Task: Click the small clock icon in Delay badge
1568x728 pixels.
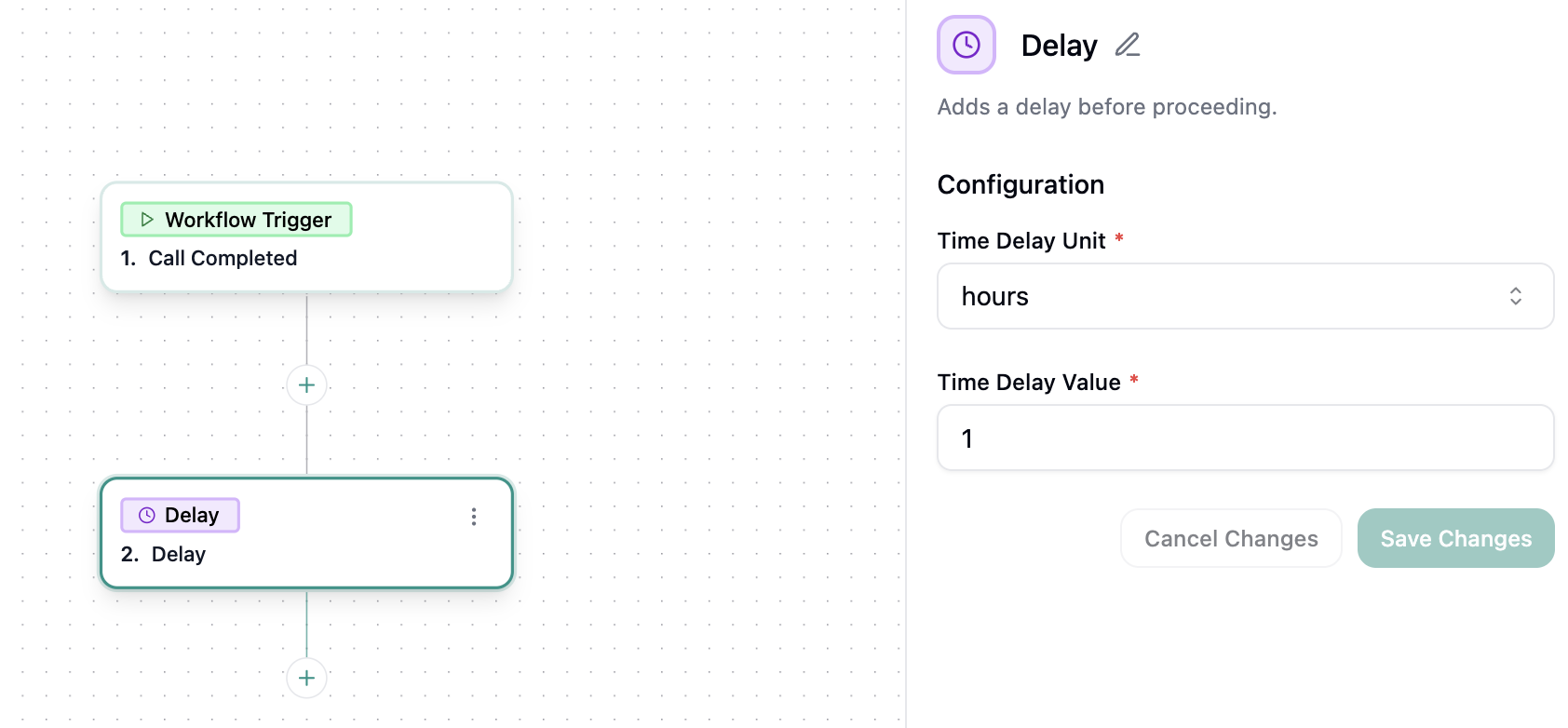Action: click(147, 516)
